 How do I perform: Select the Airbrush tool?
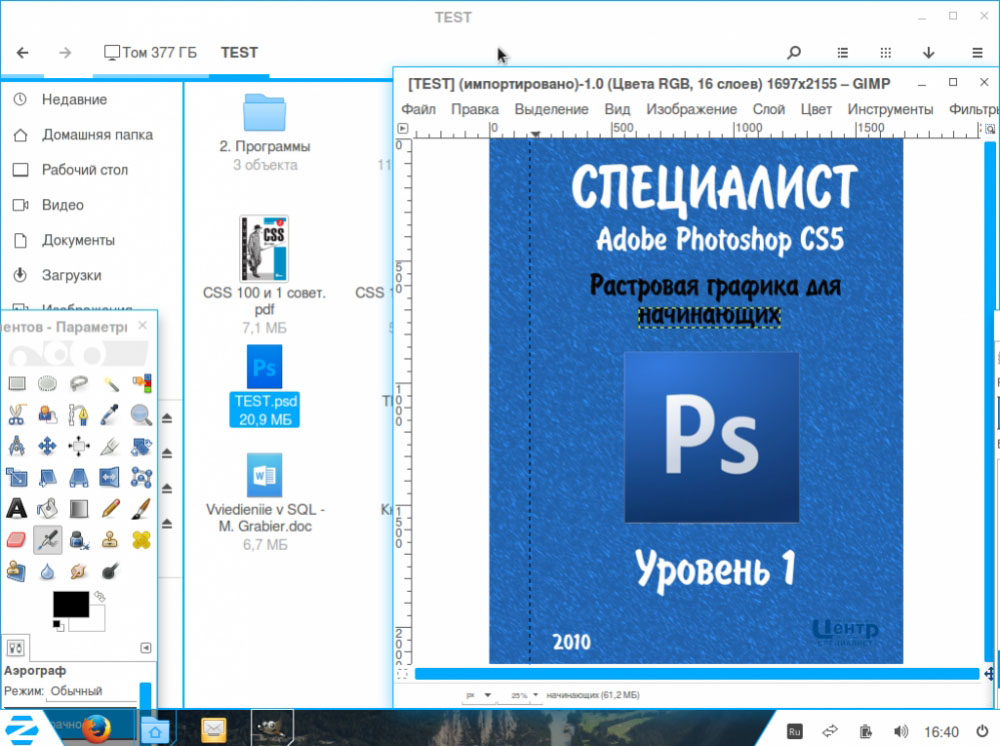(x=47, y=540)
